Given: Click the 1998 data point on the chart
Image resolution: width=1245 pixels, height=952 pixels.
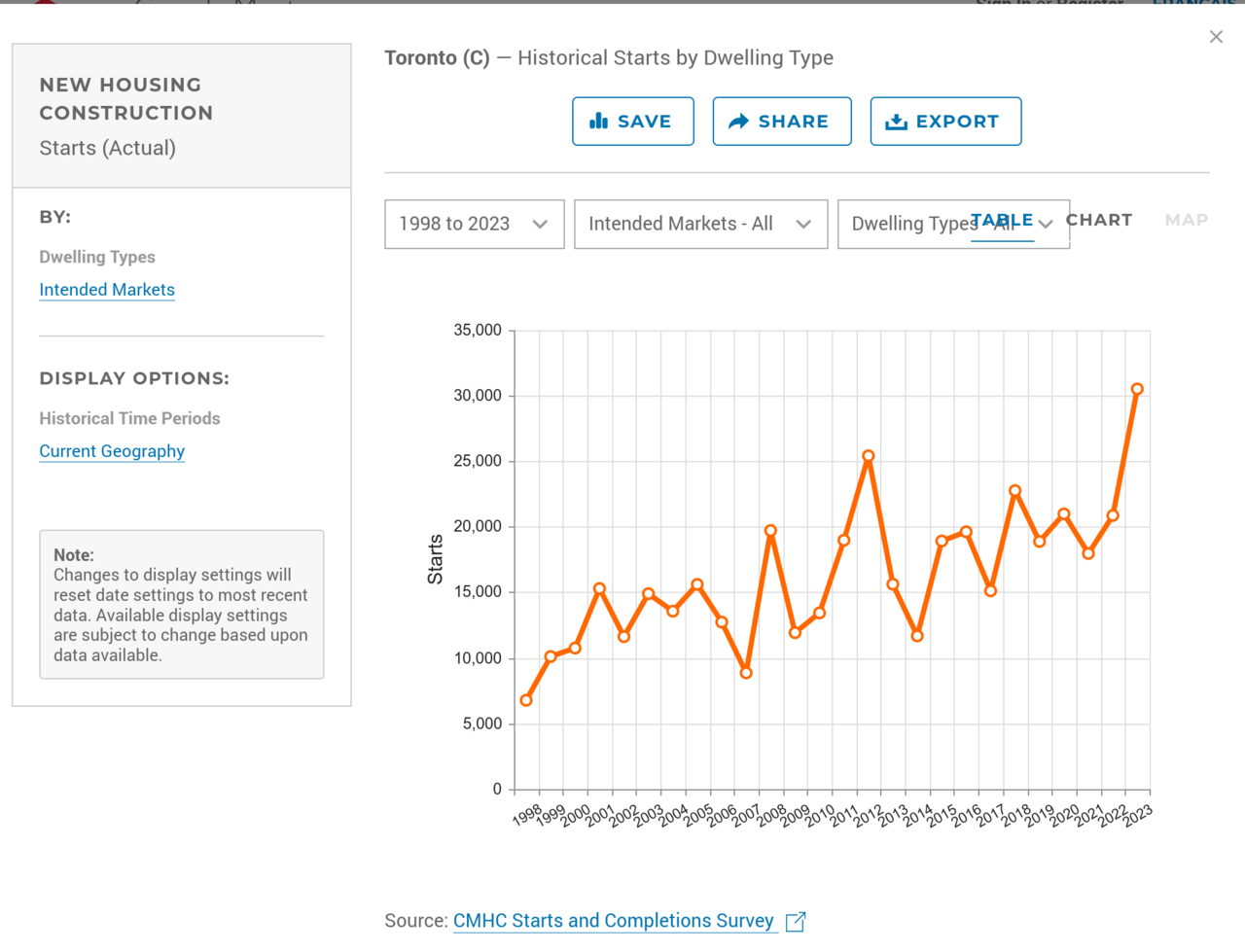Looking at the screenshot, I should click(526, 700).
